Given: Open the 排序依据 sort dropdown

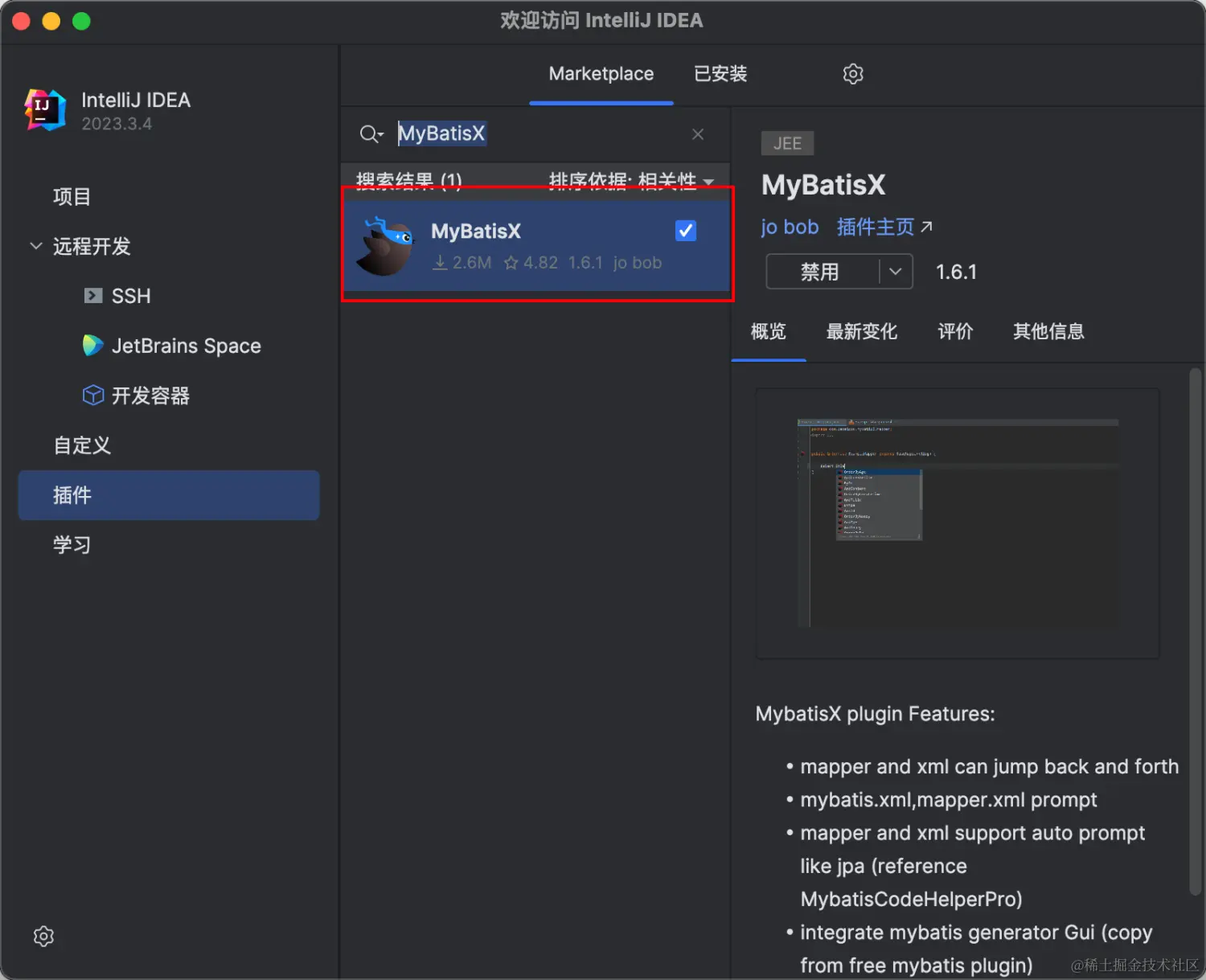Looking at the screenshot, I should pyautogui.click(x=631, y=181).
